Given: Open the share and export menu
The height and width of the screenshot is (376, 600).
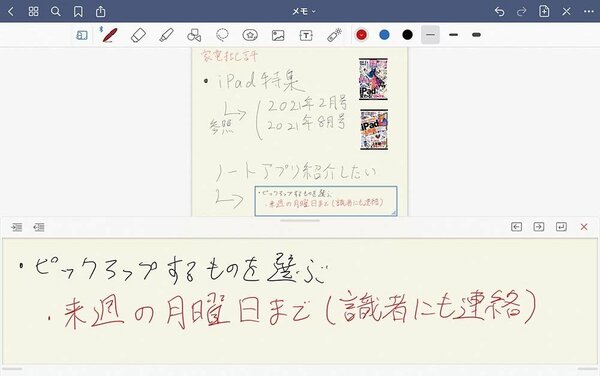Looking at the screenshot, I should 100,11.
